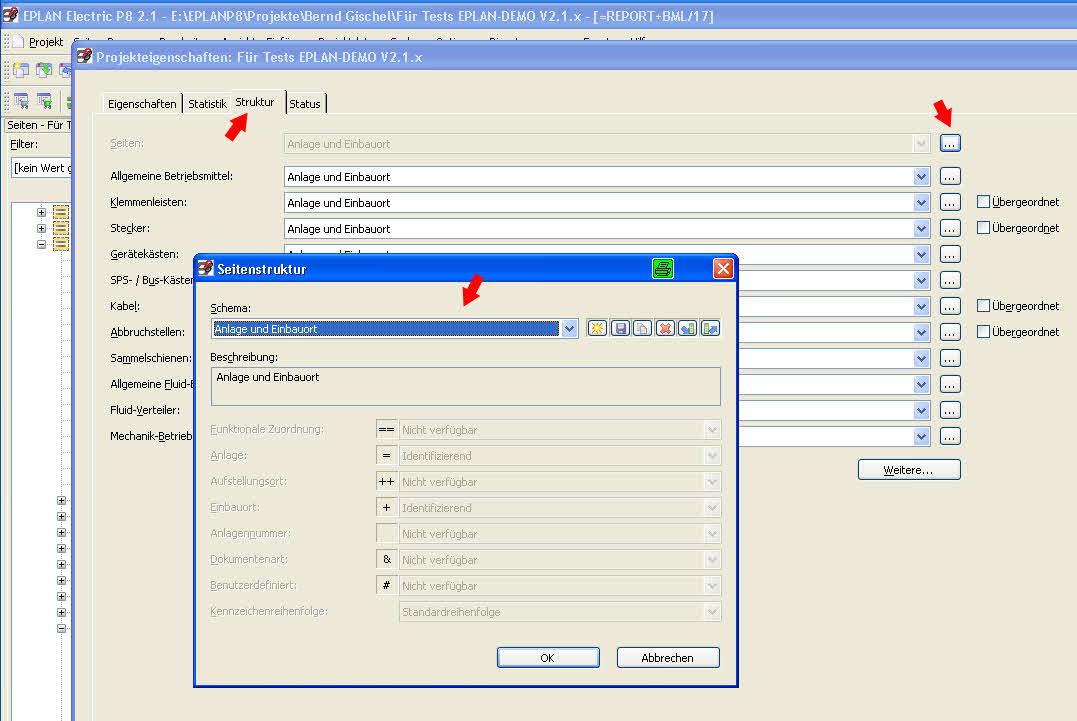Click the new-window star icon in main toolbar
This screenshot has width=1077, height=721.
click(21, 69)
